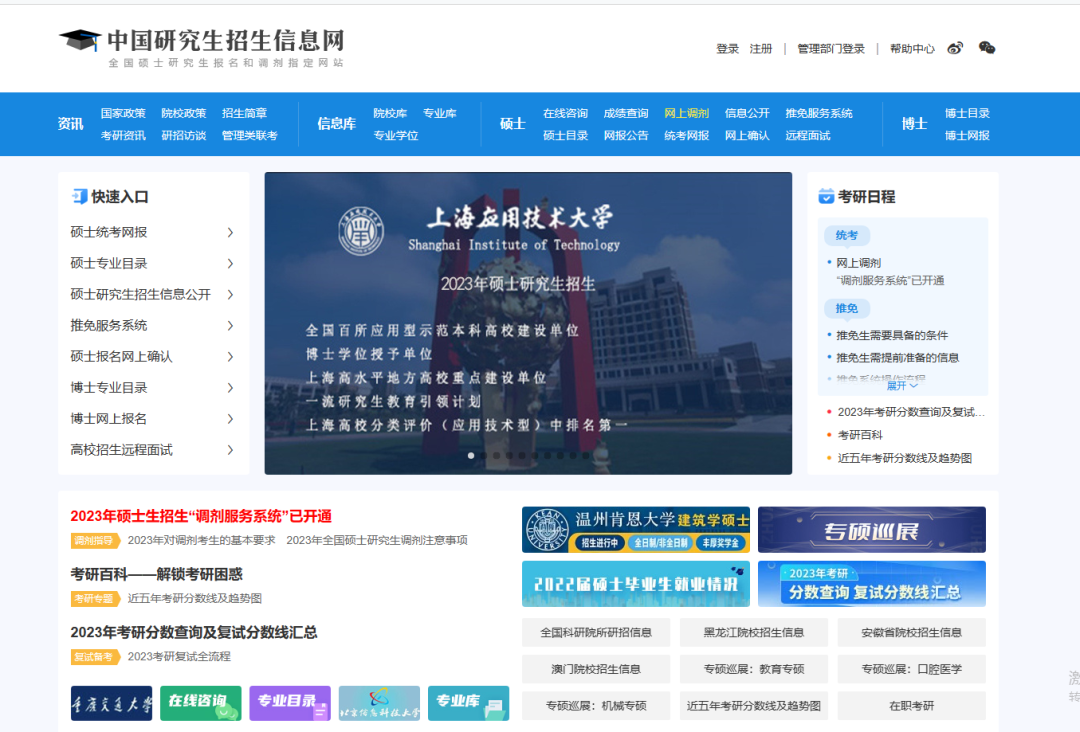Image resolution: width=1080 pixels, height=732 pixels.
Task: Expand 硕士研究生招生信息公开 chevron arrow
Action: click(x=230, y=295)
